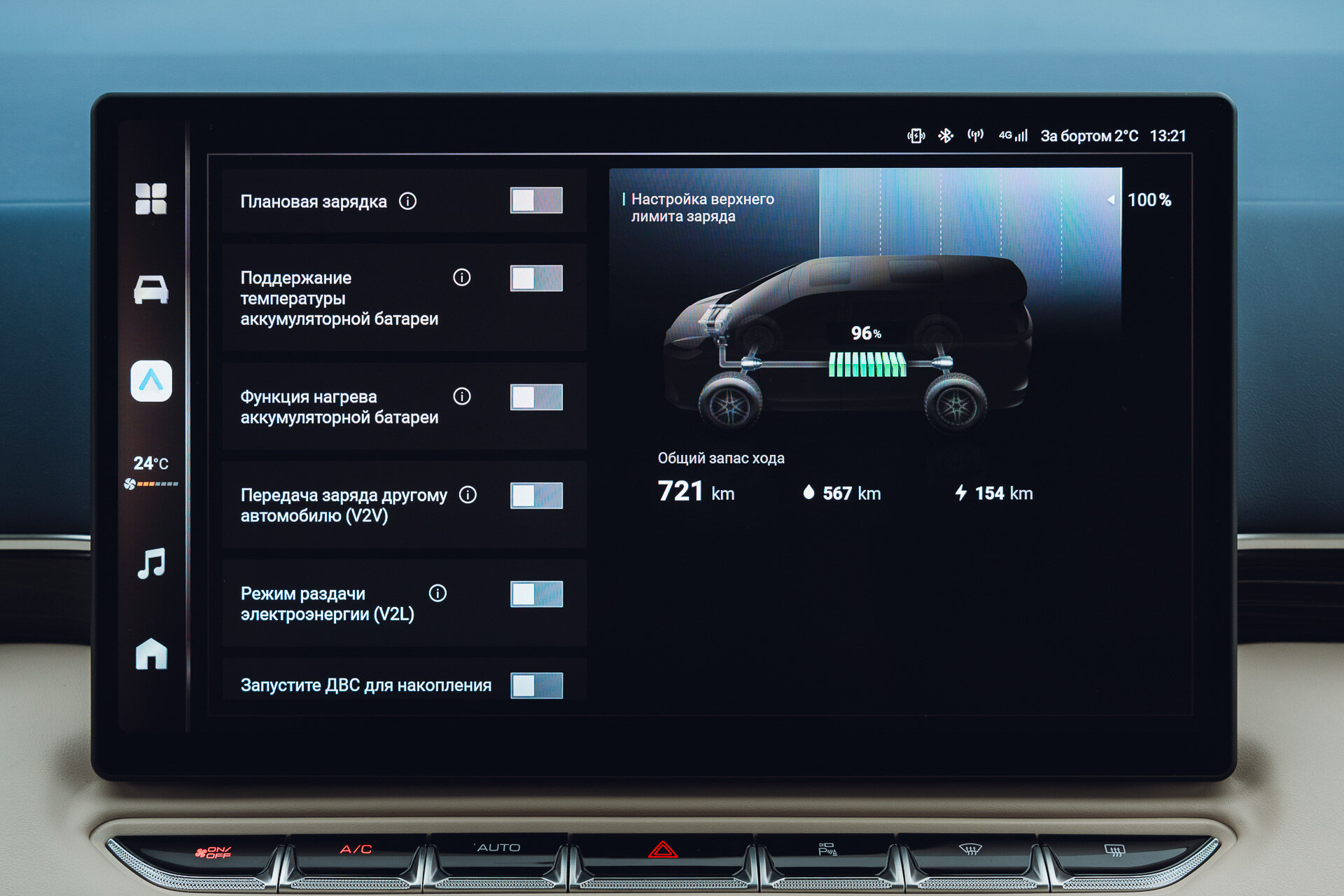This screenshot has height=896, width=1344.
Task: Enable V2L power sharing switch
Action: 536,594
